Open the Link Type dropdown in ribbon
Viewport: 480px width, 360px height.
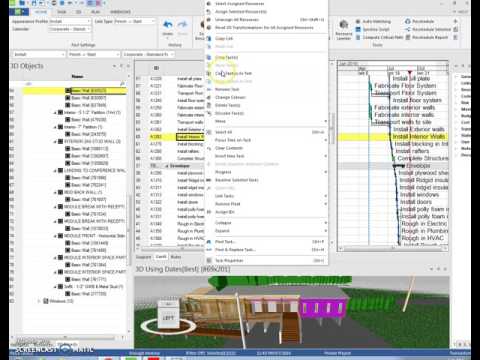click(x=135, y=21)
